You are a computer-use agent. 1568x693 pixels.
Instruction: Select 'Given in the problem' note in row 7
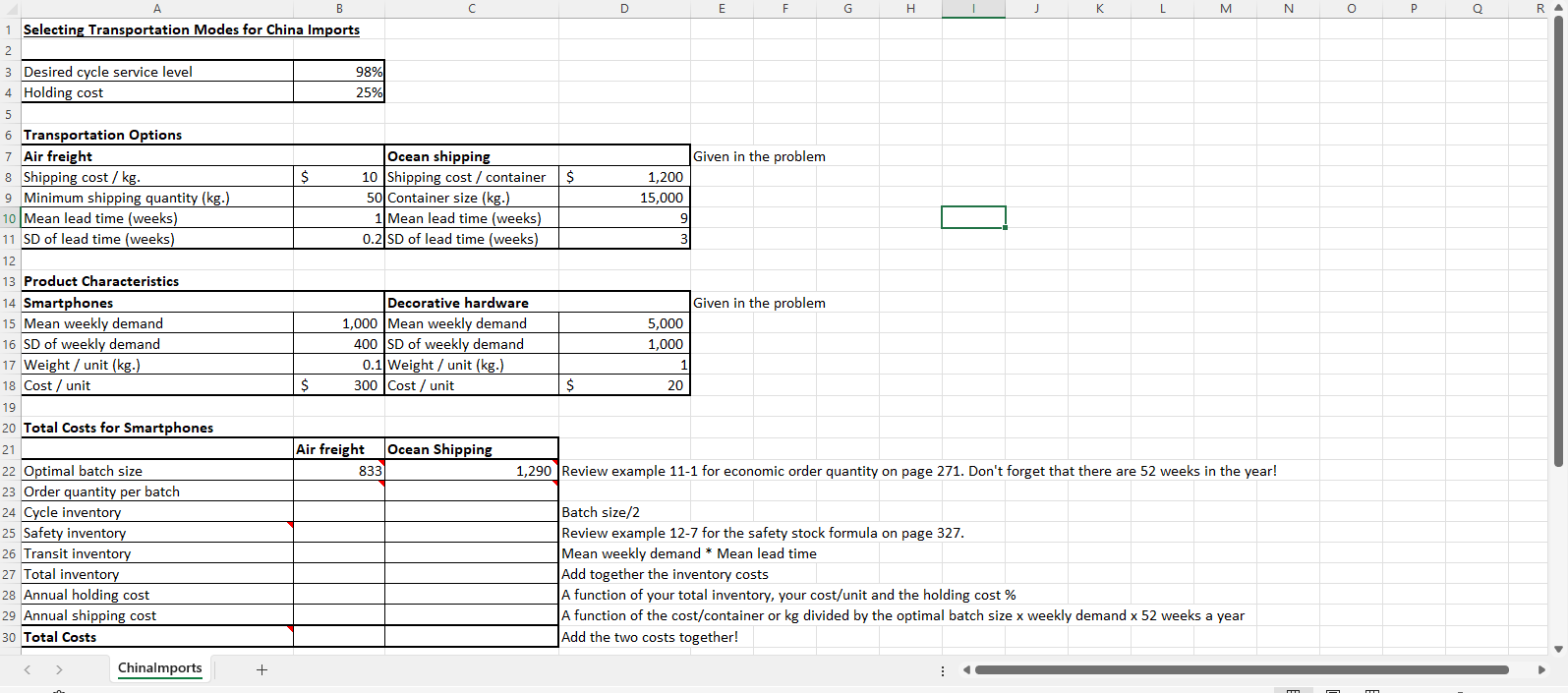(759, 156)
